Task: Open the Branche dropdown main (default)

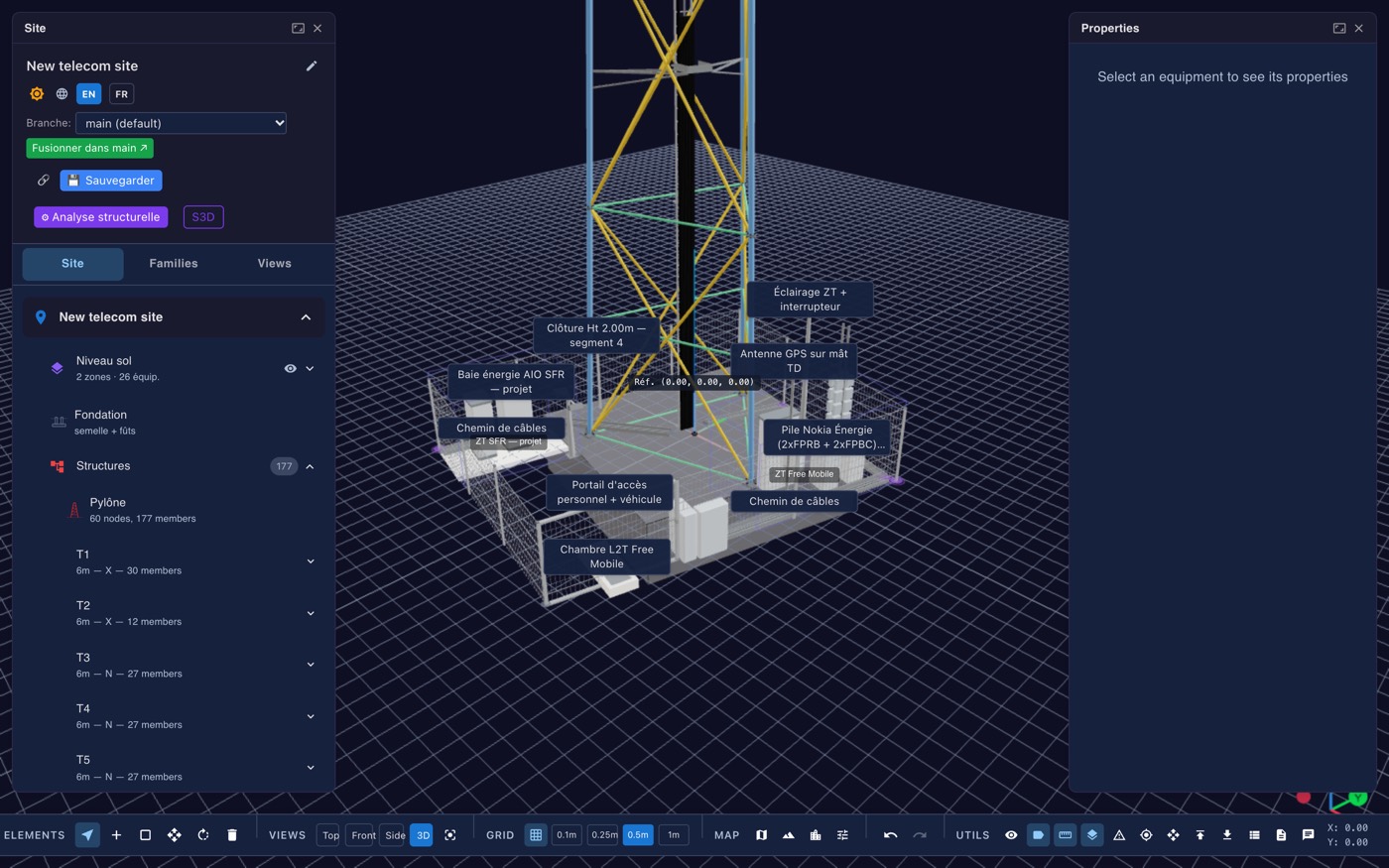Action: coord(182,123)
